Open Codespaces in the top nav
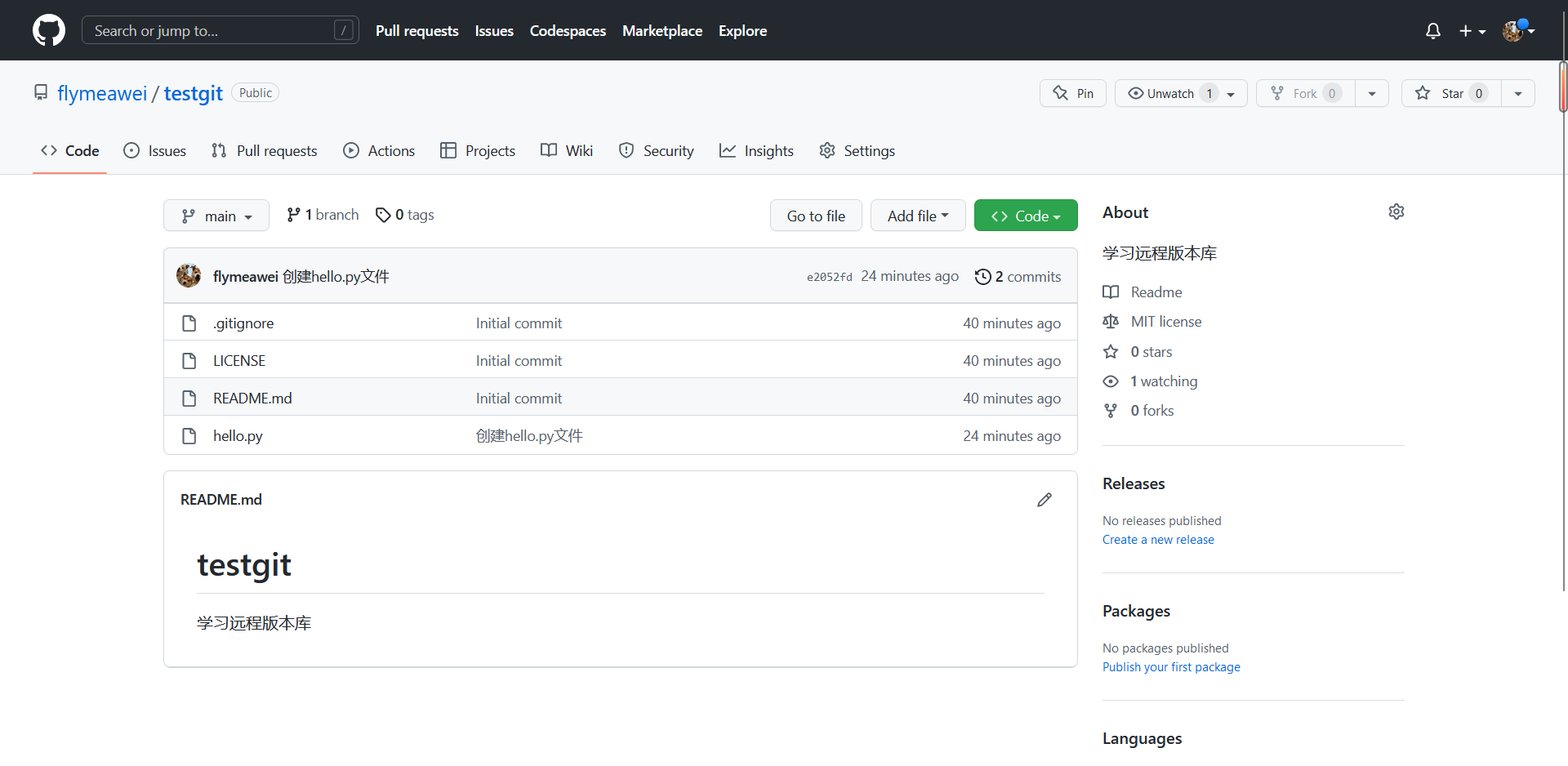 (568, 31)
